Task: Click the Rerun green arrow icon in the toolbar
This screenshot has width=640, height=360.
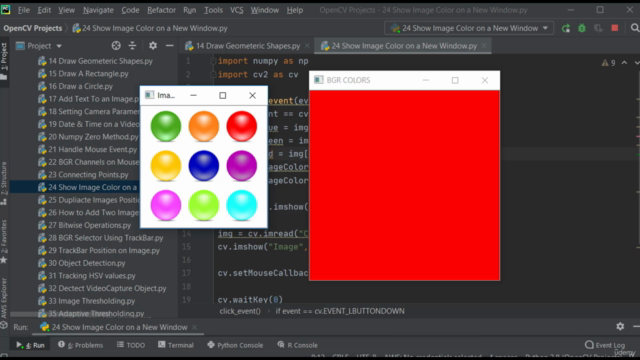Action: click(566, 28)
